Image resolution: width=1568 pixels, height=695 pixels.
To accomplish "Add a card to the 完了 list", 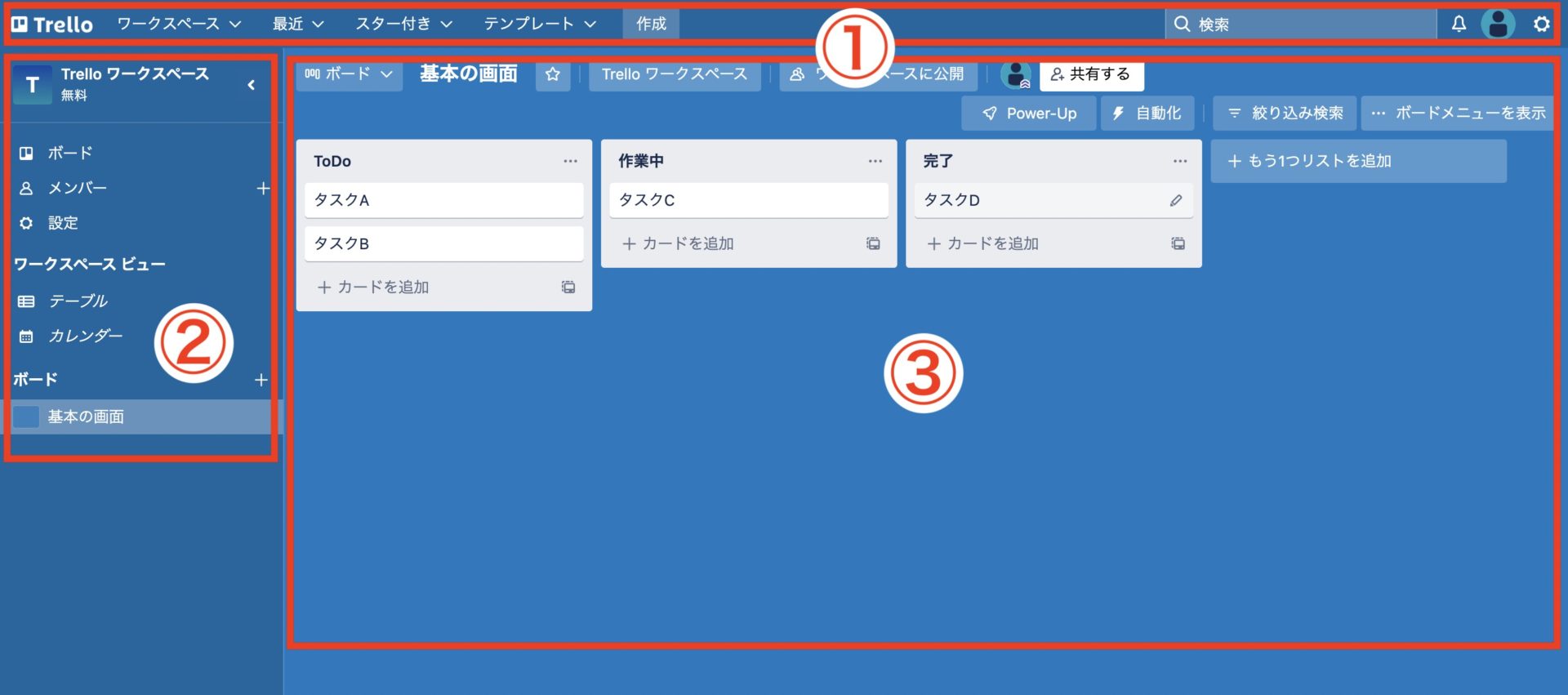I will coord(982,243).
